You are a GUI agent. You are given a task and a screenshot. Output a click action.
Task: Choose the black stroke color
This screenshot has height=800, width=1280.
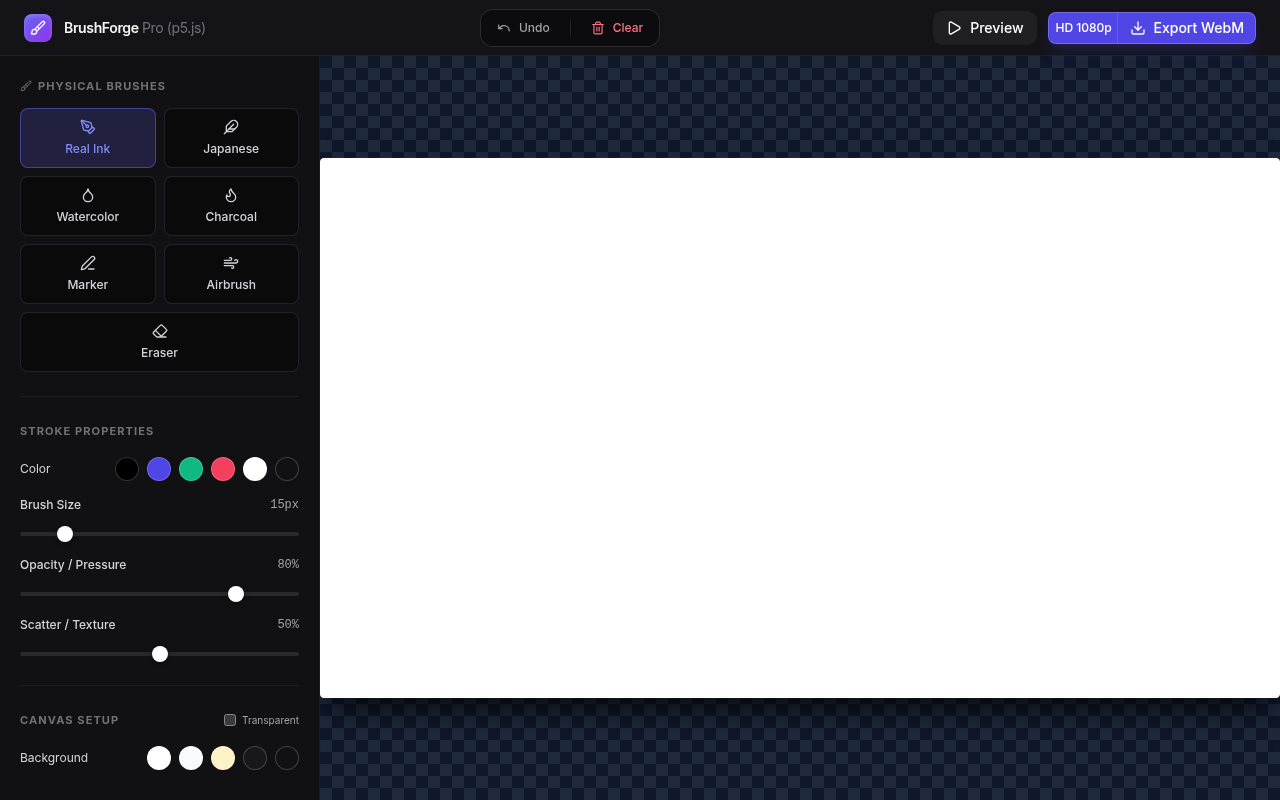click(x=127, y=469)
